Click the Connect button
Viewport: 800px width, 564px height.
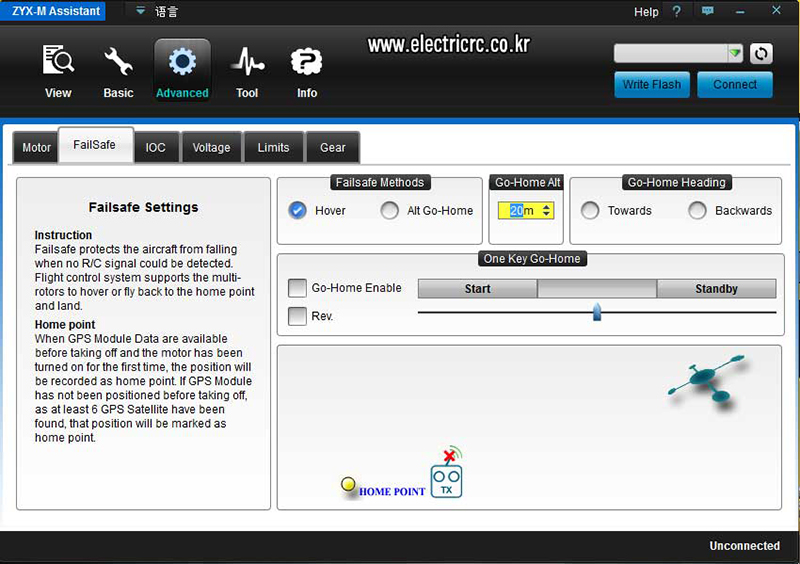(735, 85)
